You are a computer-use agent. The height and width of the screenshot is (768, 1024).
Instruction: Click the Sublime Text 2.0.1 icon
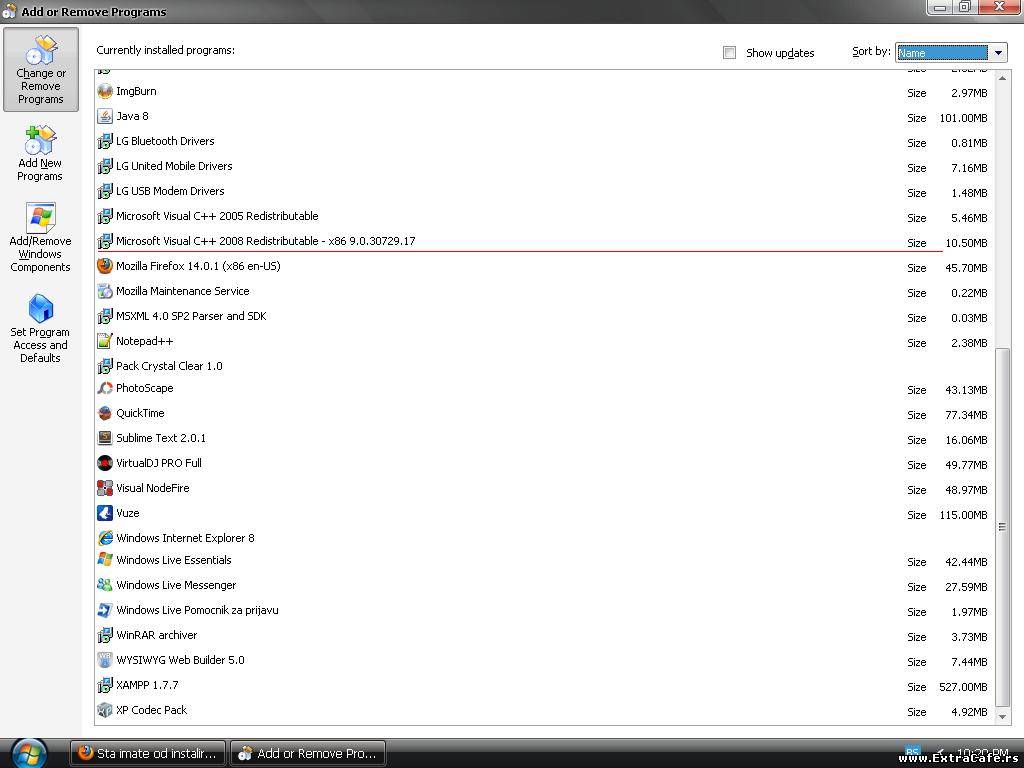click(x=104, y=438)
